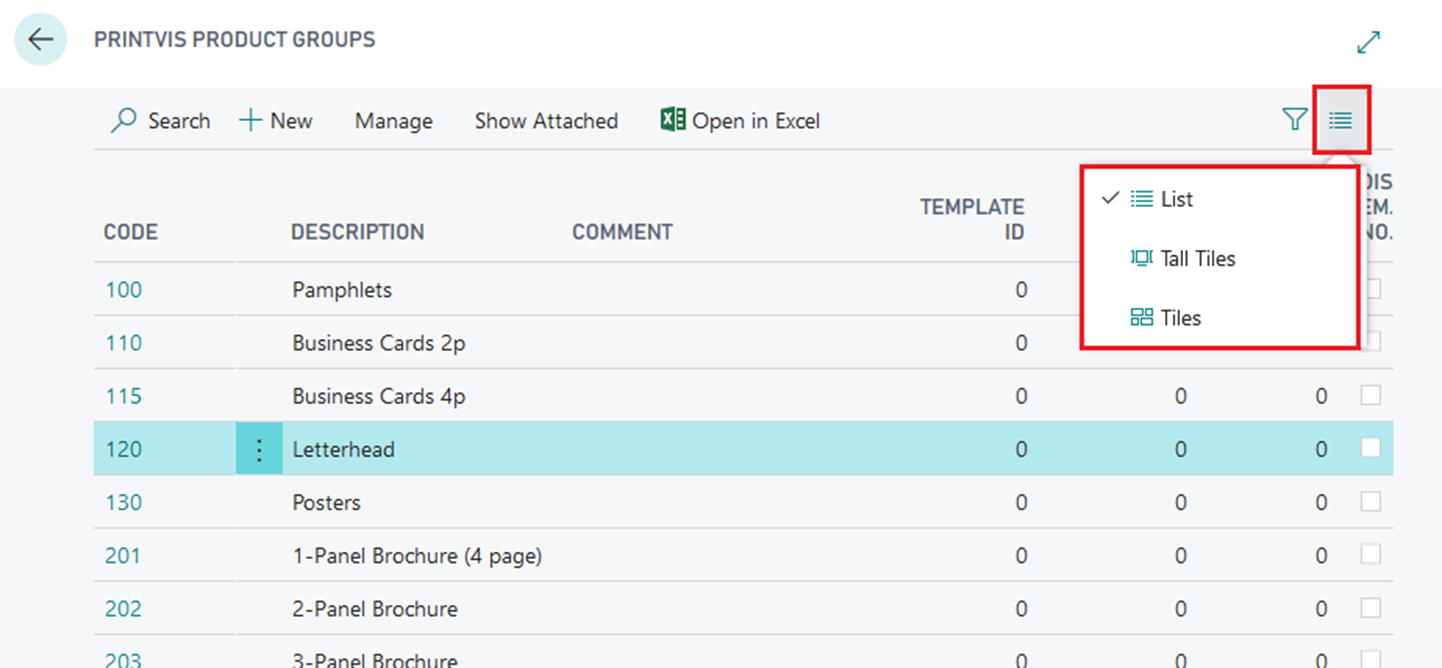Click the New plus icon
Image resolution: width=1442 pixels, height=668 pixels.
point(250,121)
